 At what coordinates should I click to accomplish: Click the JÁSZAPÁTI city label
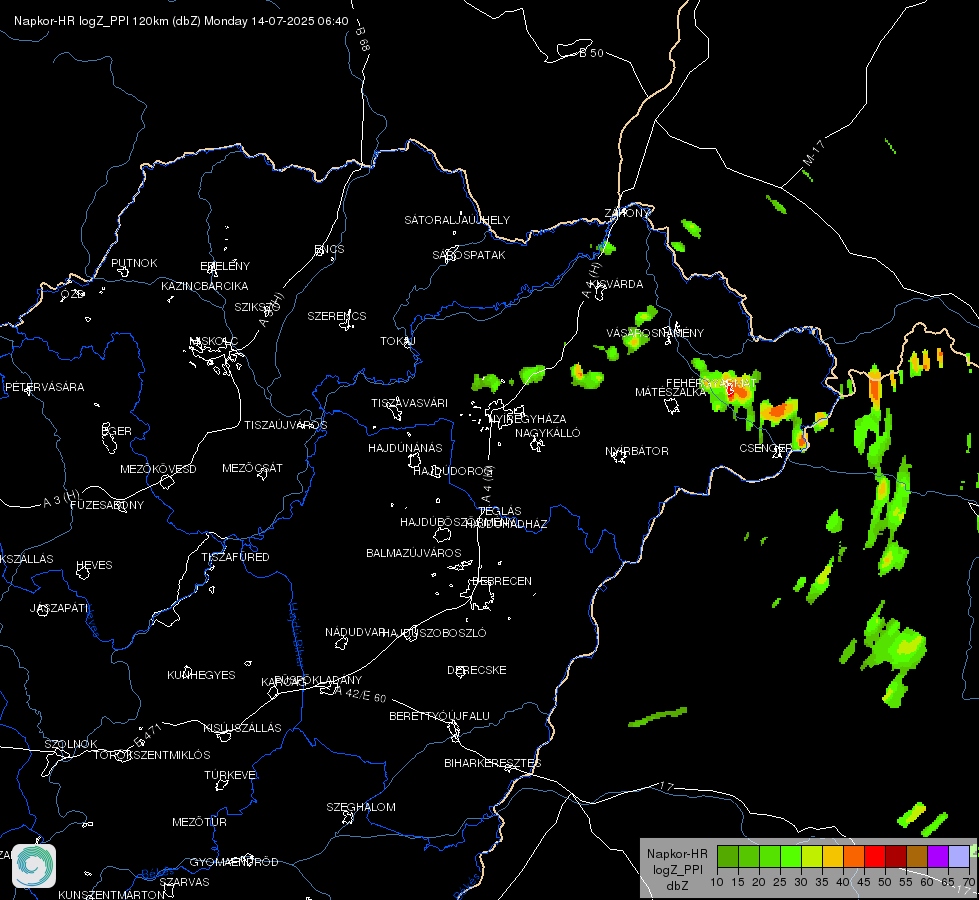click(59, 608)
